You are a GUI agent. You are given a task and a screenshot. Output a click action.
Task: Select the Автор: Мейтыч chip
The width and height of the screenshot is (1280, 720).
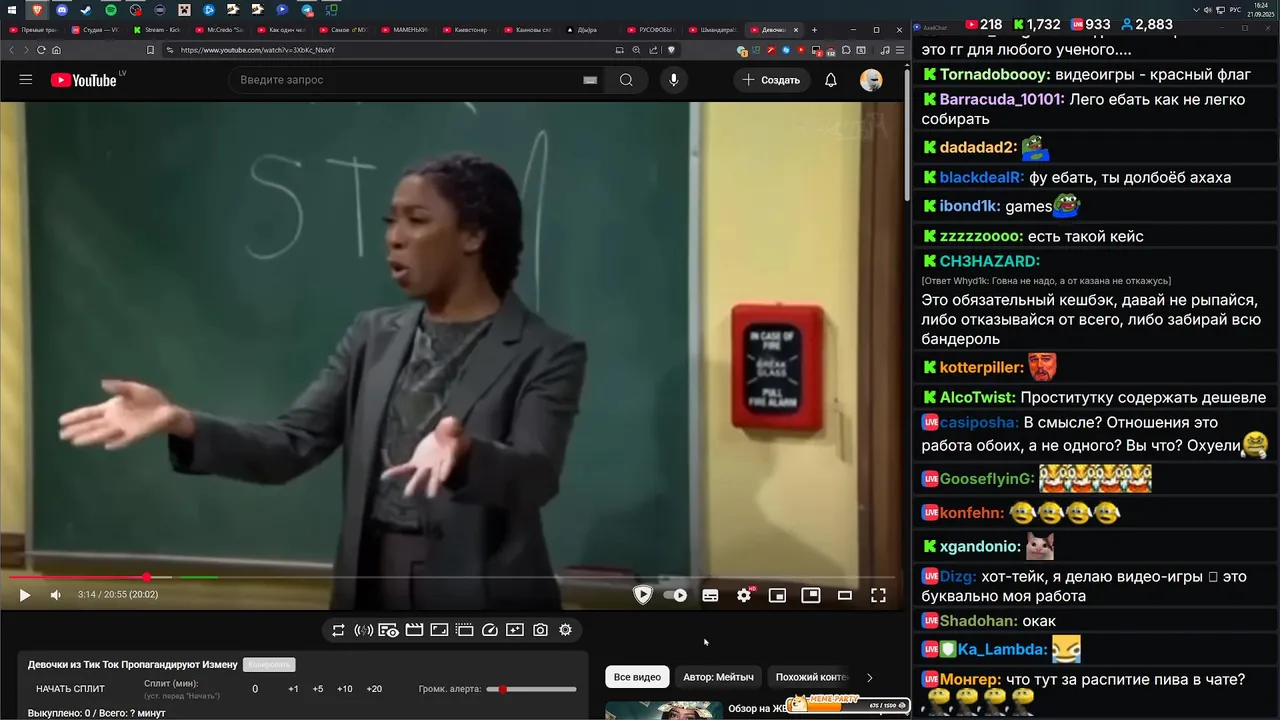pyautogui.click(x=718, y=677)
